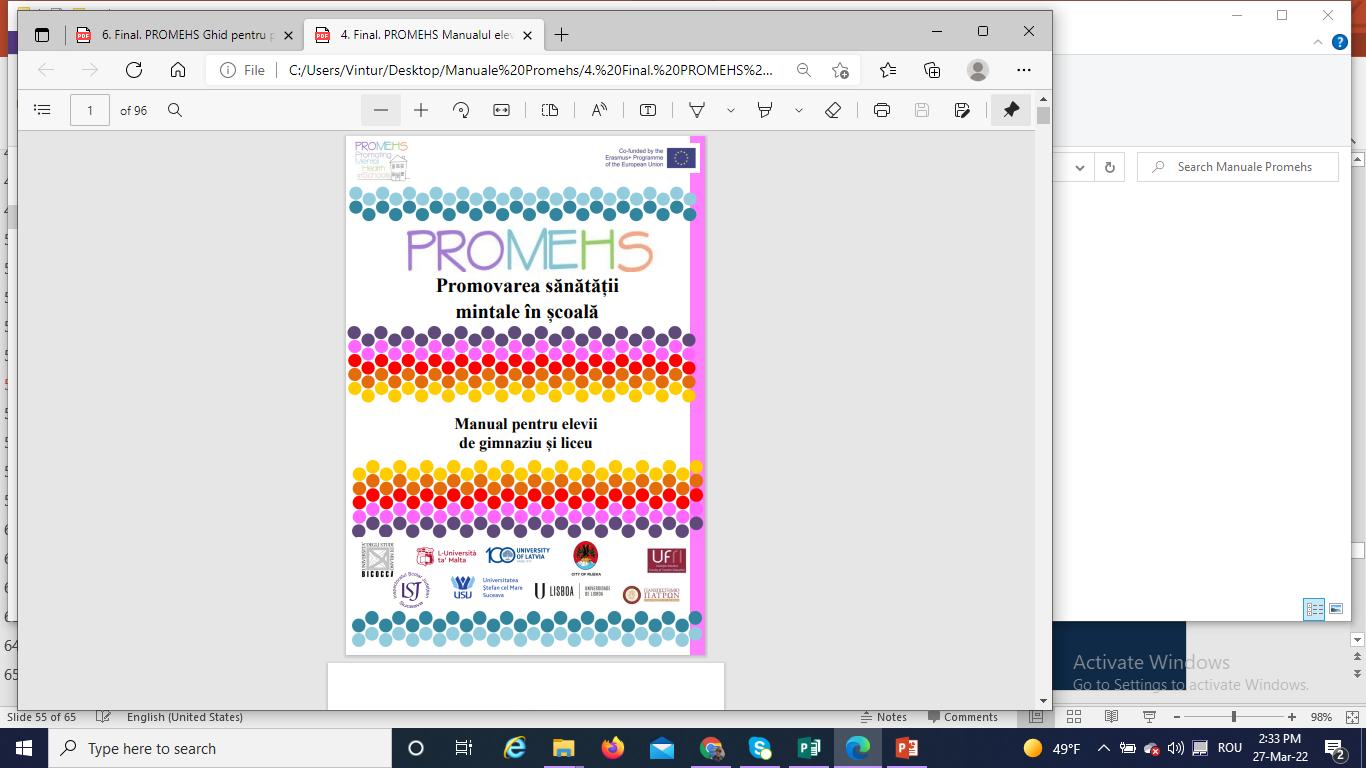Fit PDF page to width
1366x768 pixels.
pos(501,110)
